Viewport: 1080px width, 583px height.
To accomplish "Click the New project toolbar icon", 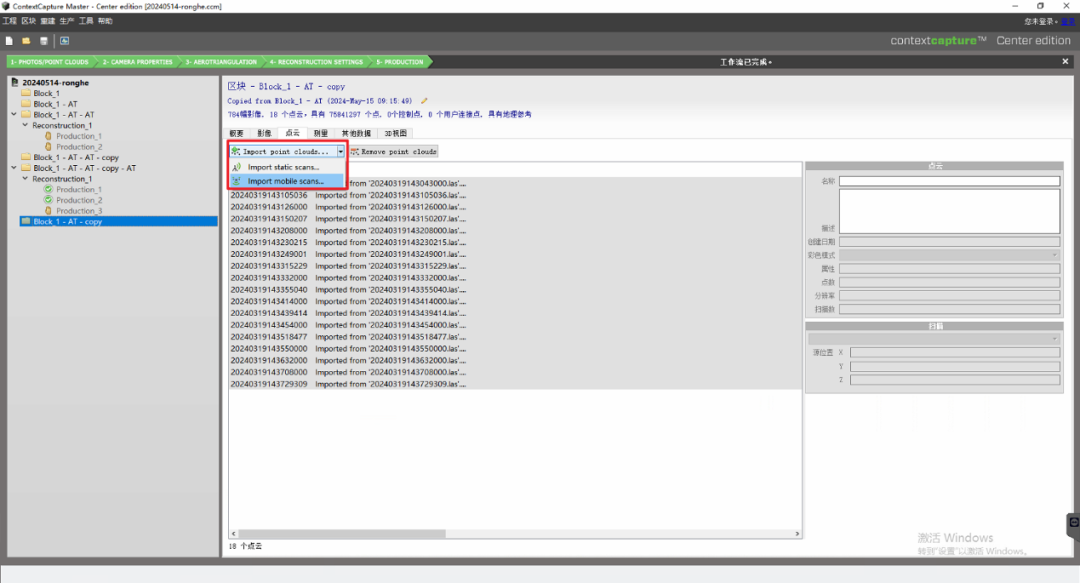I will 9,41.
